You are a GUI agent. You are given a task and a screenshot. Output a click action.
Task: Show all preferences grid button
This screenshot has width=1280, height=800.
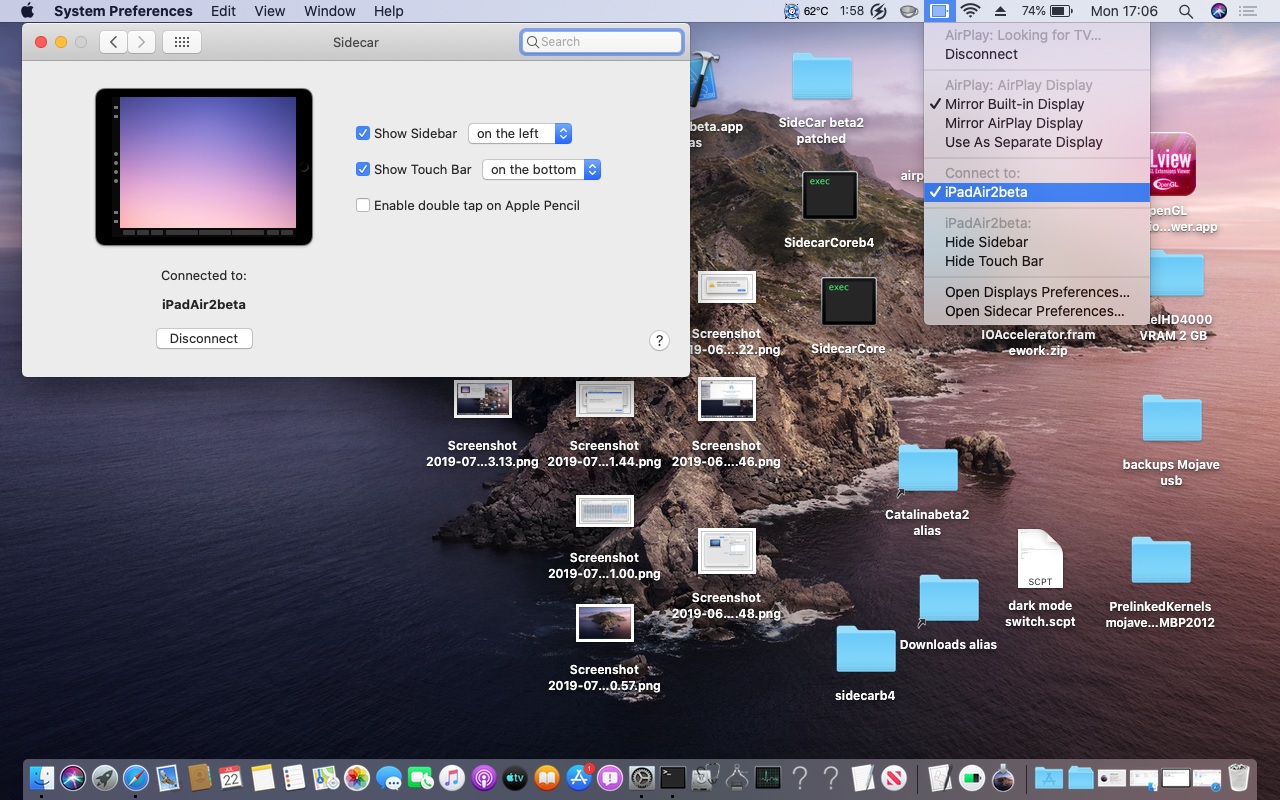[181, 42]
